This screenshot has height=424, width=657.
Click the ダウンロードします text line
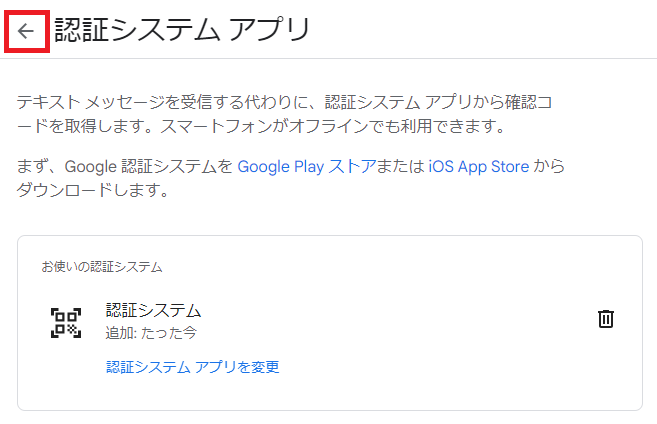(93, 190)
